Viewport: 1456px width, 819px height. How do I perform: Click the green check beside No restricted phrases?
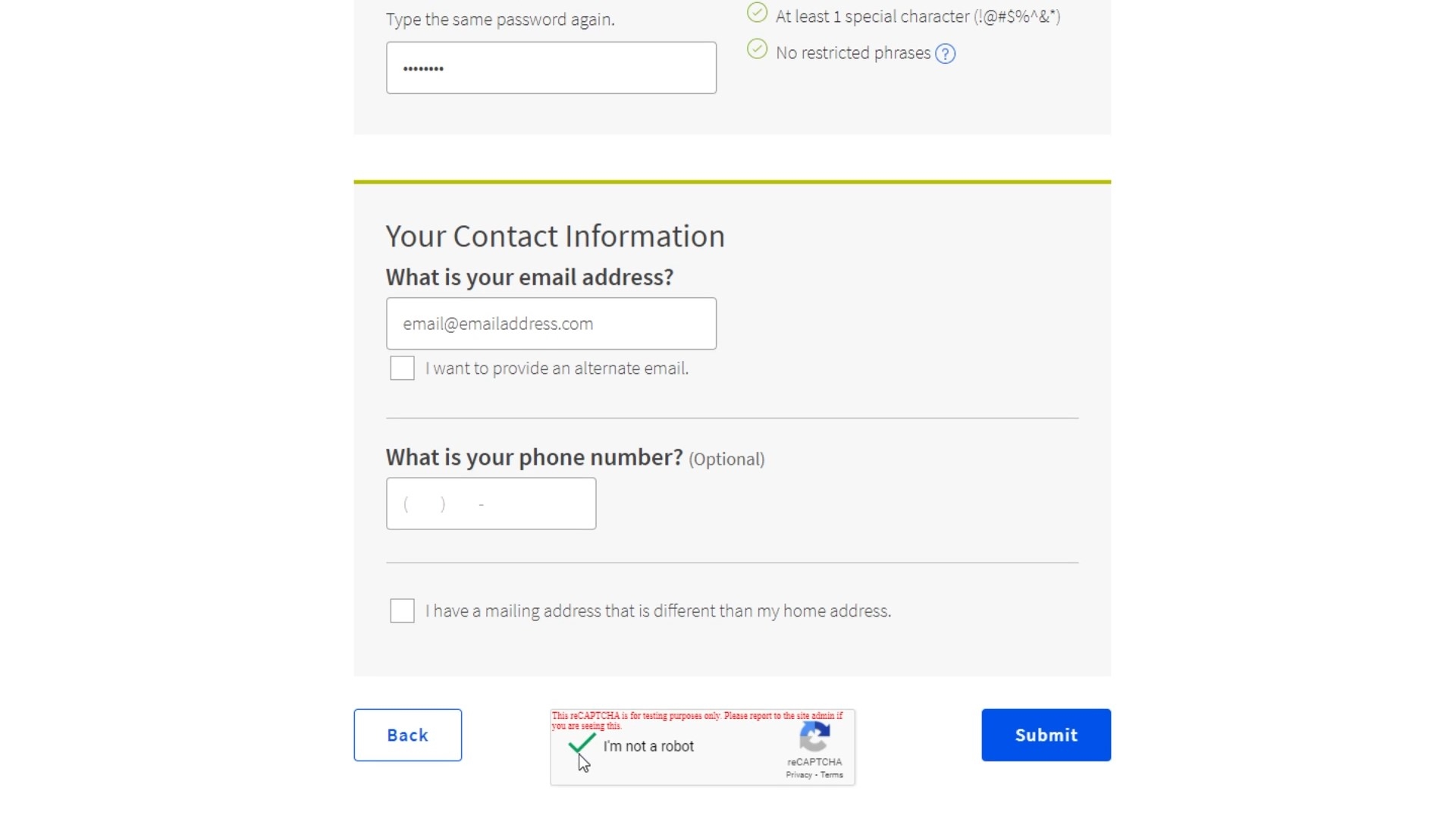[x=757, y=49]
